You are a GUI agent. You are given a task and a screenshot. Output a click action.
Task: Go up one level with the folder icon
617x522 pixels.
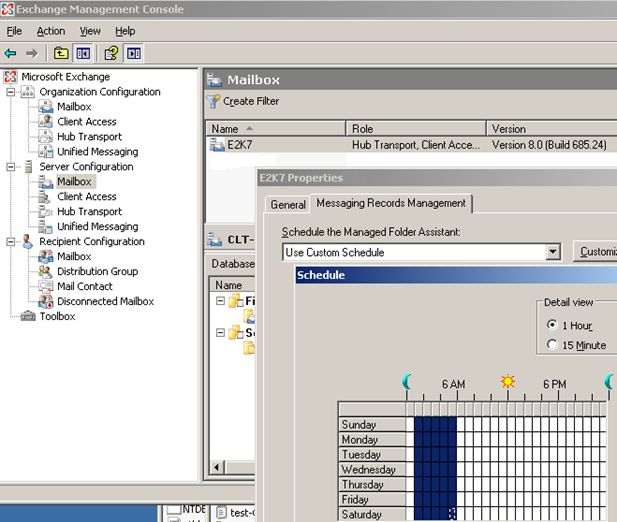(x=61, y=53)
